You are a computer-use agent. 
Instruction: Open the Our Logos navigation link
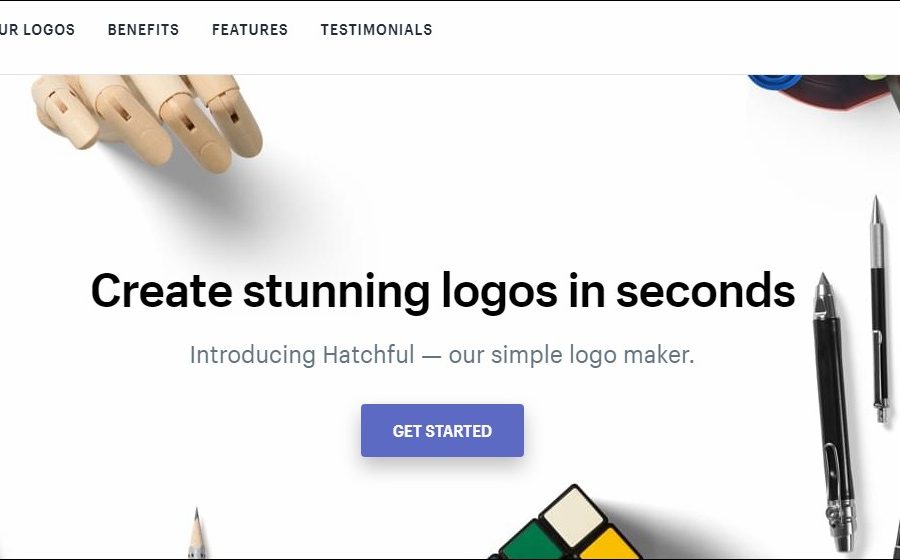click(37, 30)
